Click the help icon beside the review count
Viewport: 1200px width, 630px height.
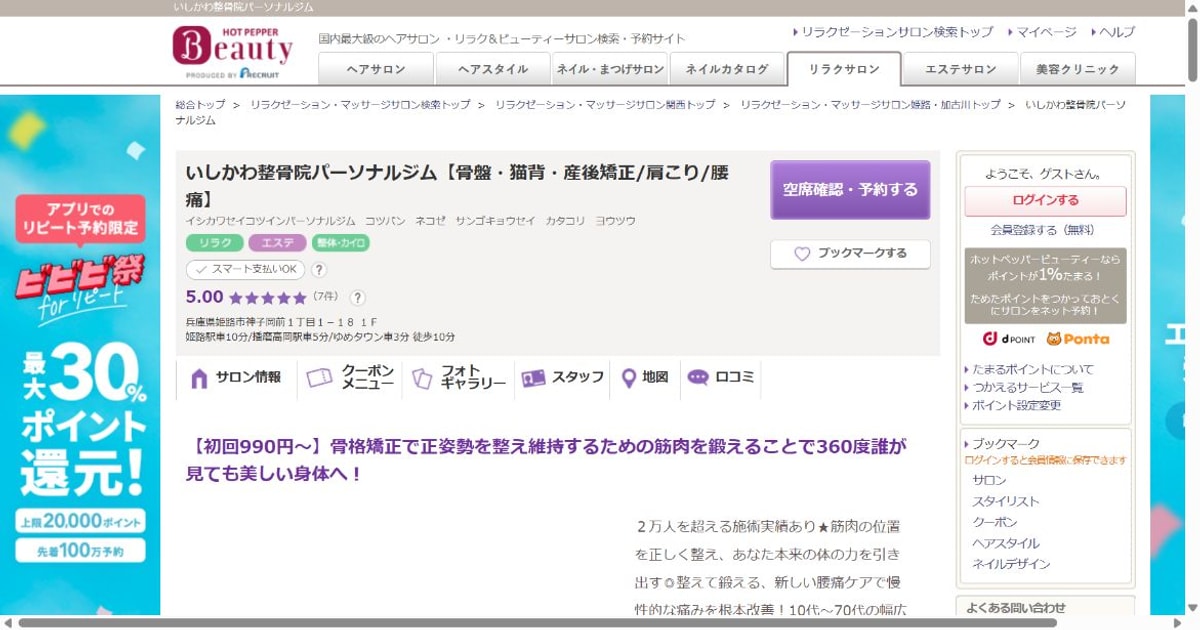pyautogui.click(x=358, y=297)
